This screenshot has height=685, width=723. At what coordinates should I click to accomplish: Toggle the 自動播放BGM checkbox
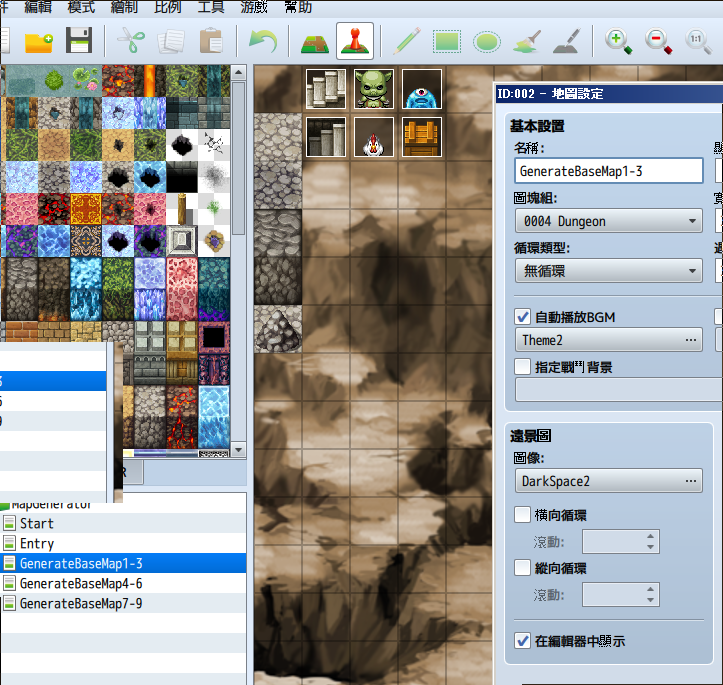pyautogui.click(x=522, y=317)
